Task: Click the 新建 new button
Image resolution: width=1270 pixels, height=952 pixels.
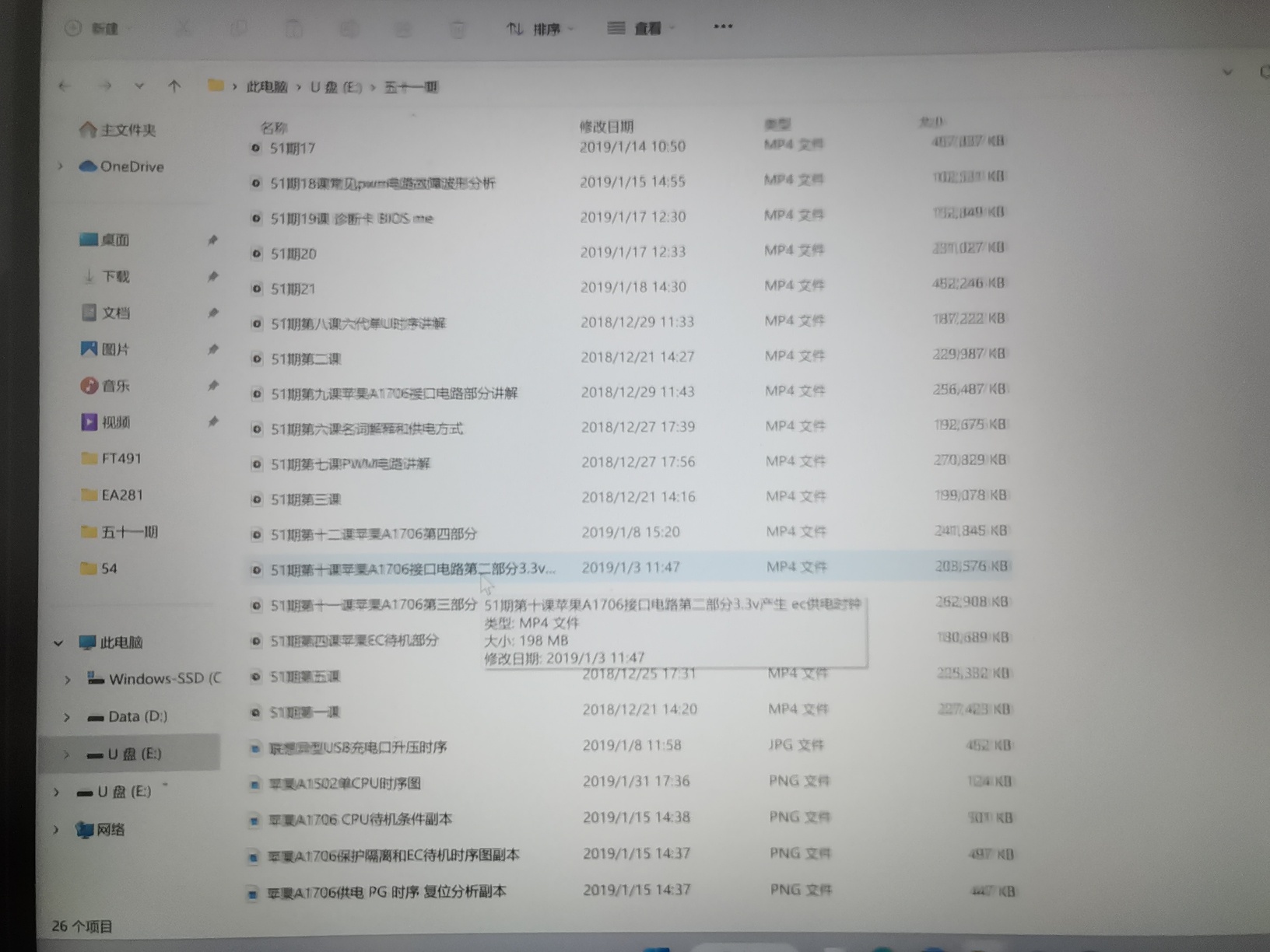Action: click(x=95, y=29)
